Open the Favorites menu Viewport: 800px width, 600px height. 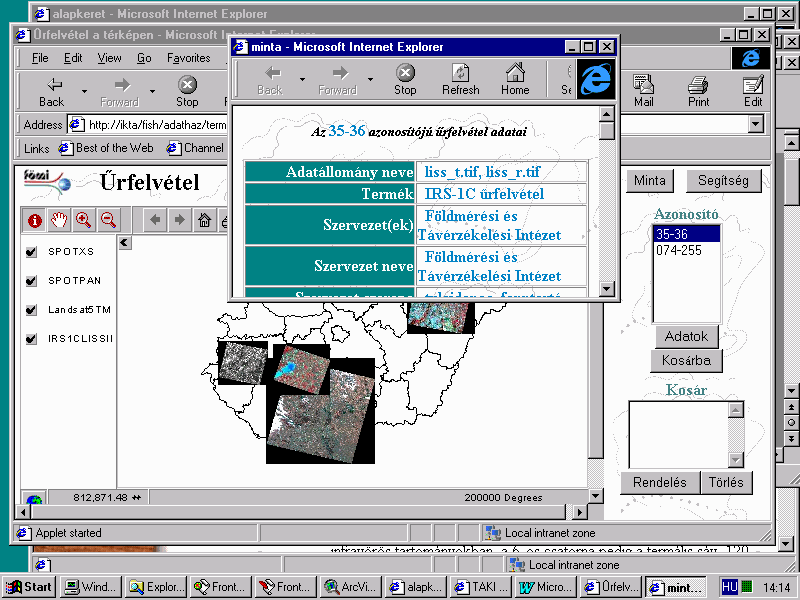tap(188, 58)
